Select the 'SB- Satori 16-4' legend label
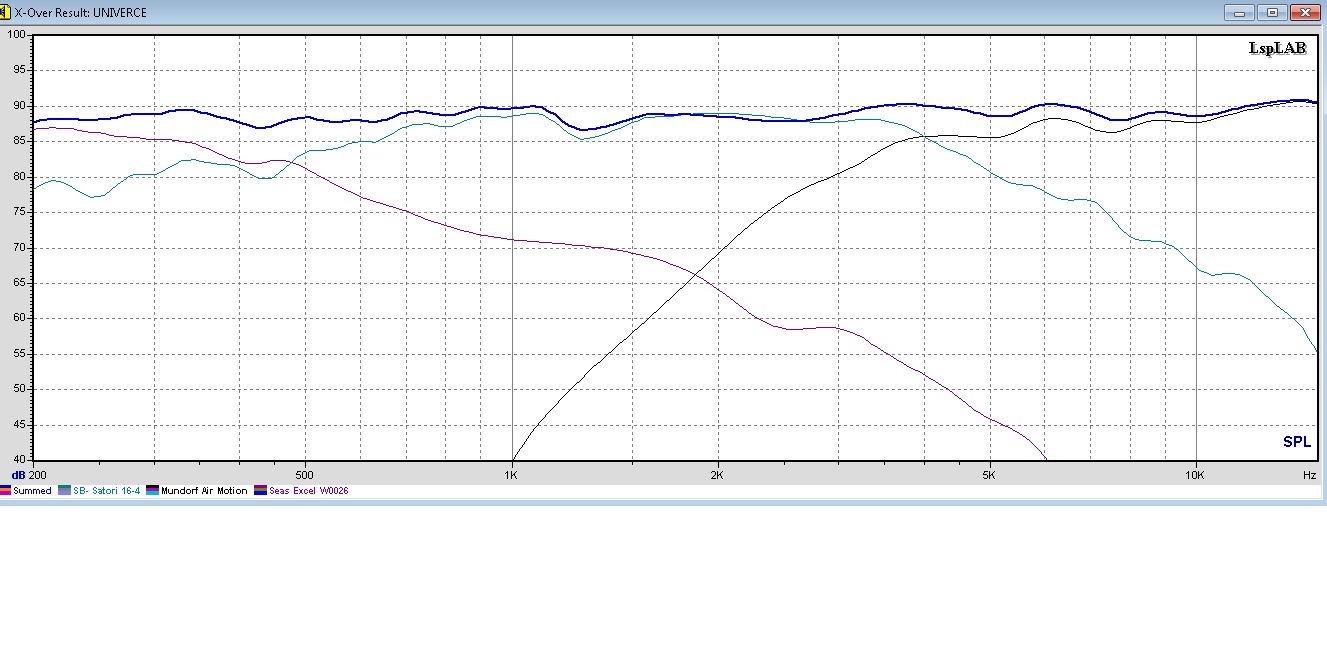 tap(107, 491)
